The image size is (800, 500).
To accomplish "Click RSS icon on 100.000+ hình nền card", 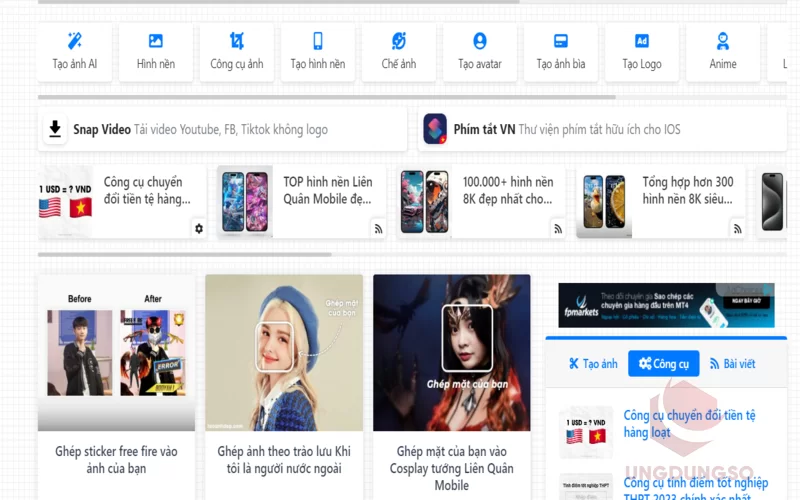I will click(558, 229).
